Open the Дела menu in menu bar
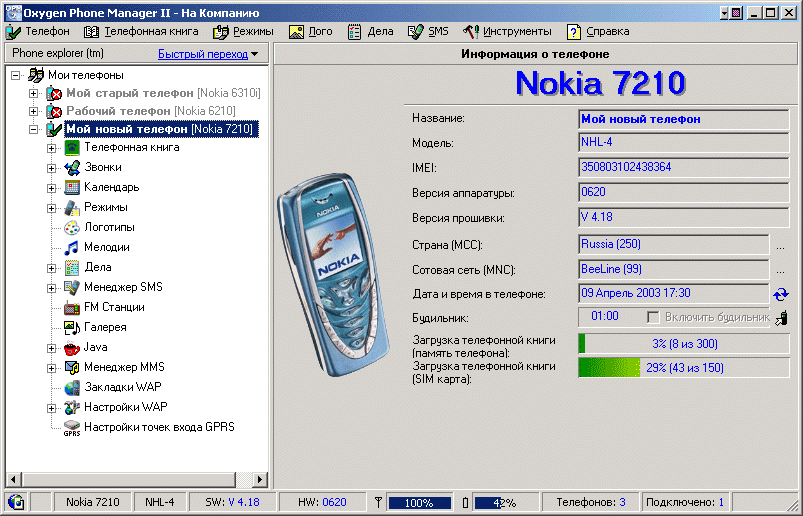 pos(370,32)
